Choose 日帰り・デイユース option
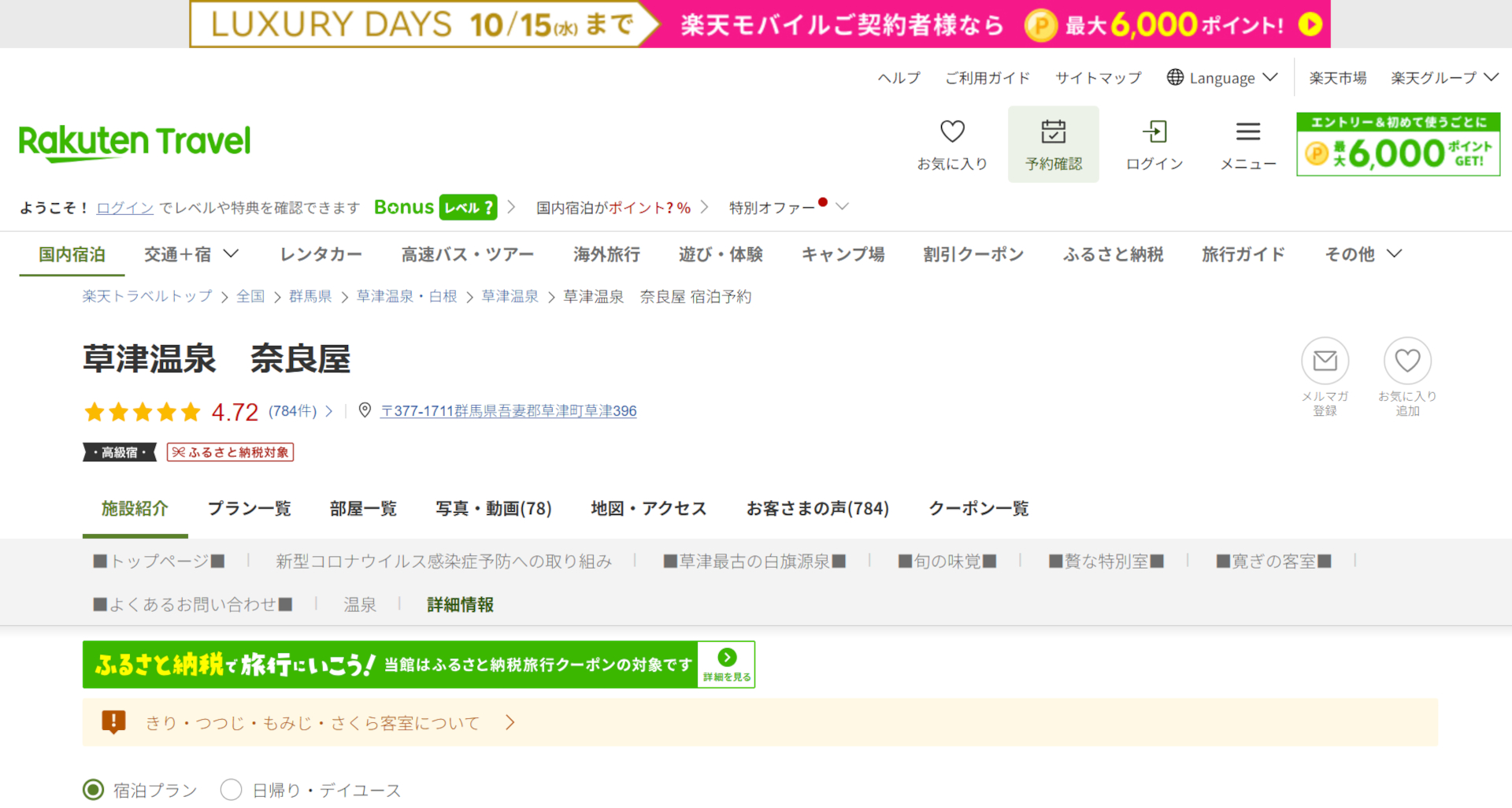 pos(231,789)
